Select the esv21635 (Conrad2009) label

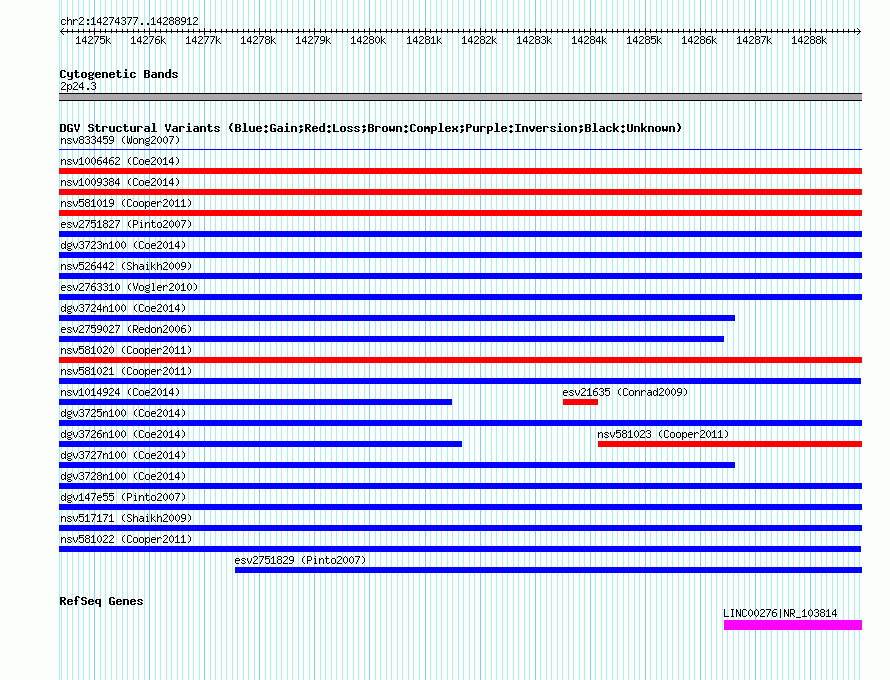pyautogui.click(x=625, y=392)
